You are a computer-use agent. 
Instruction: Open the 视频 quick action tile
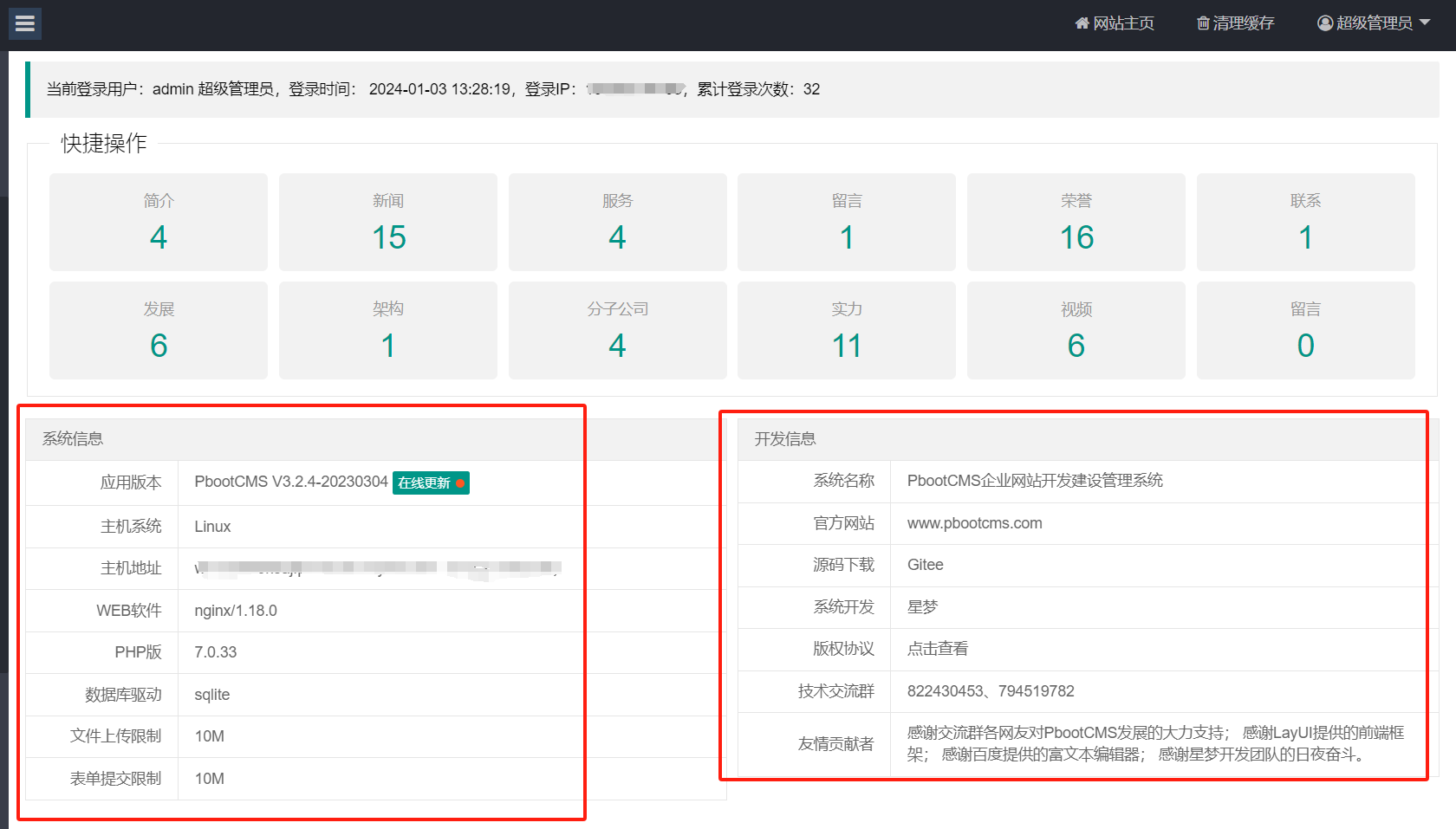point(1076,331)
